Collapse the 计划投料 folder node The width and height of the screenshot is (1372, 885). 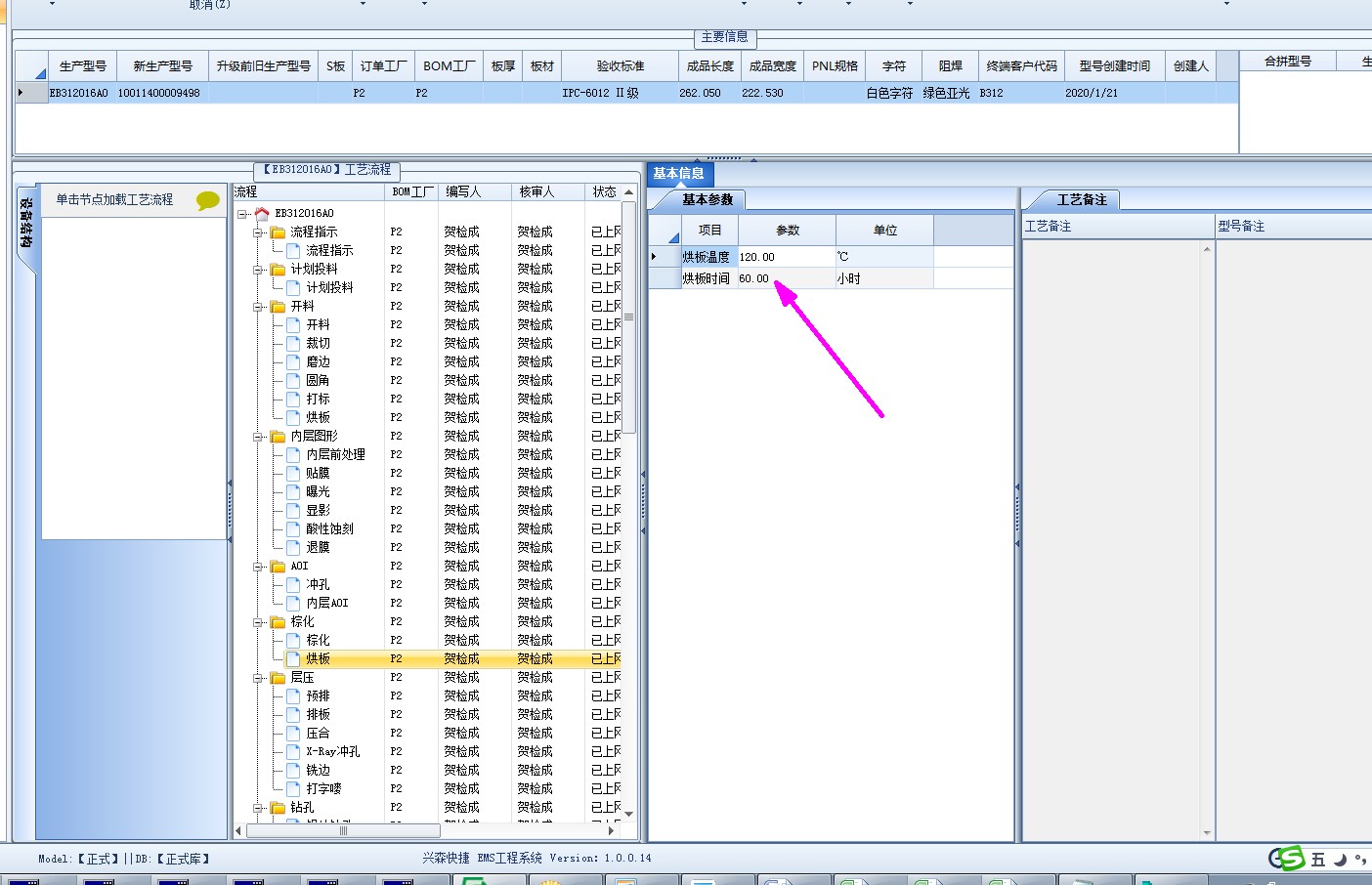click(x=259, y=269)
